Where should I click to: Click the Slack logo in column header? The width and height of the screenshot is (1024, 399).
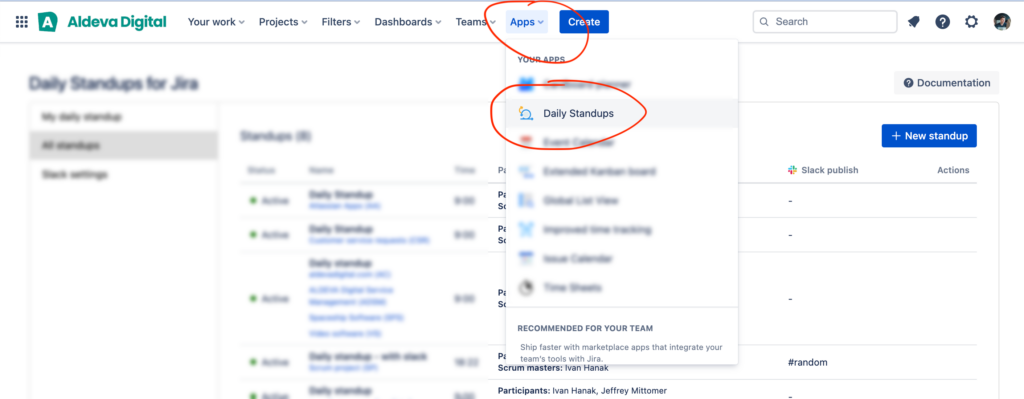pyautogui.click(x=793, y=170)
